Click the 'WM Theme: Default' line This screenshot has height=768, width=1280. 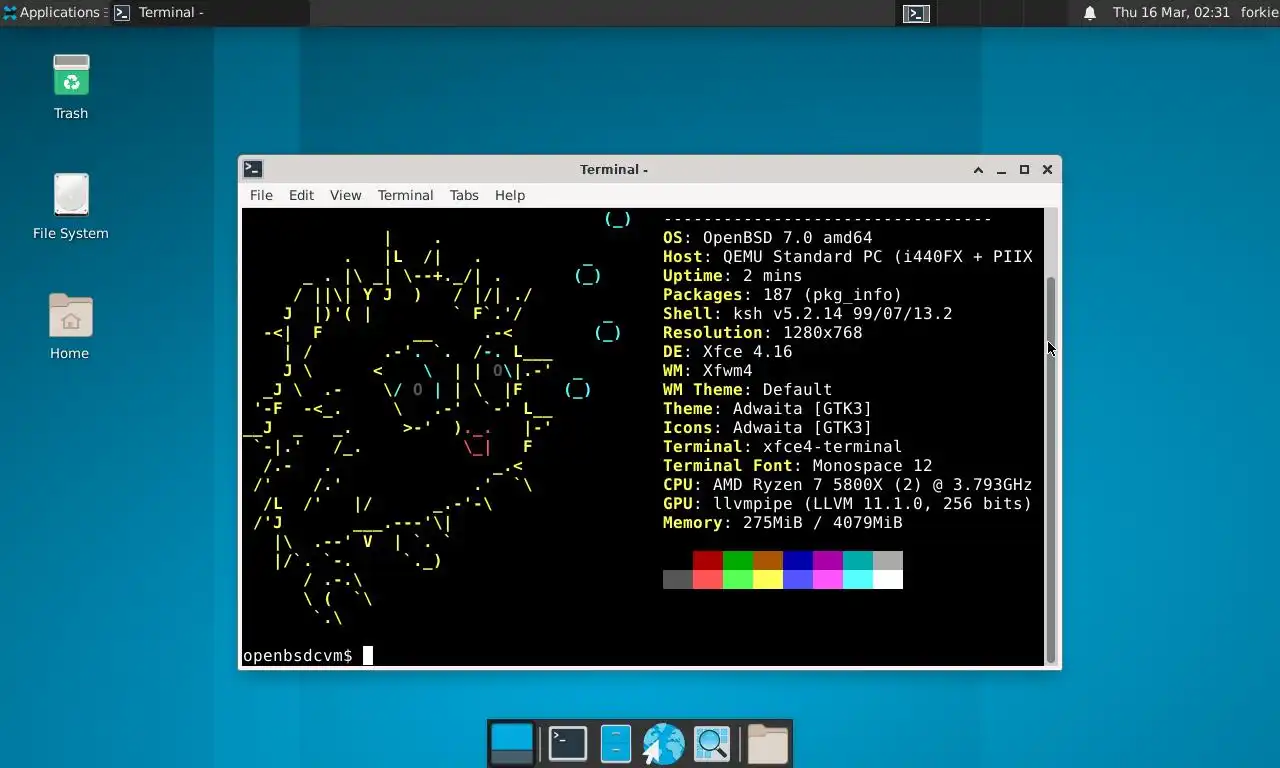coord(747,390)
